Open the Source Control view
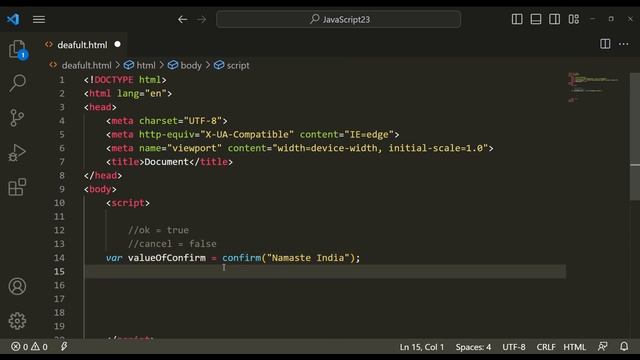Viewport: 640px width, 360px height. [17, 118]
